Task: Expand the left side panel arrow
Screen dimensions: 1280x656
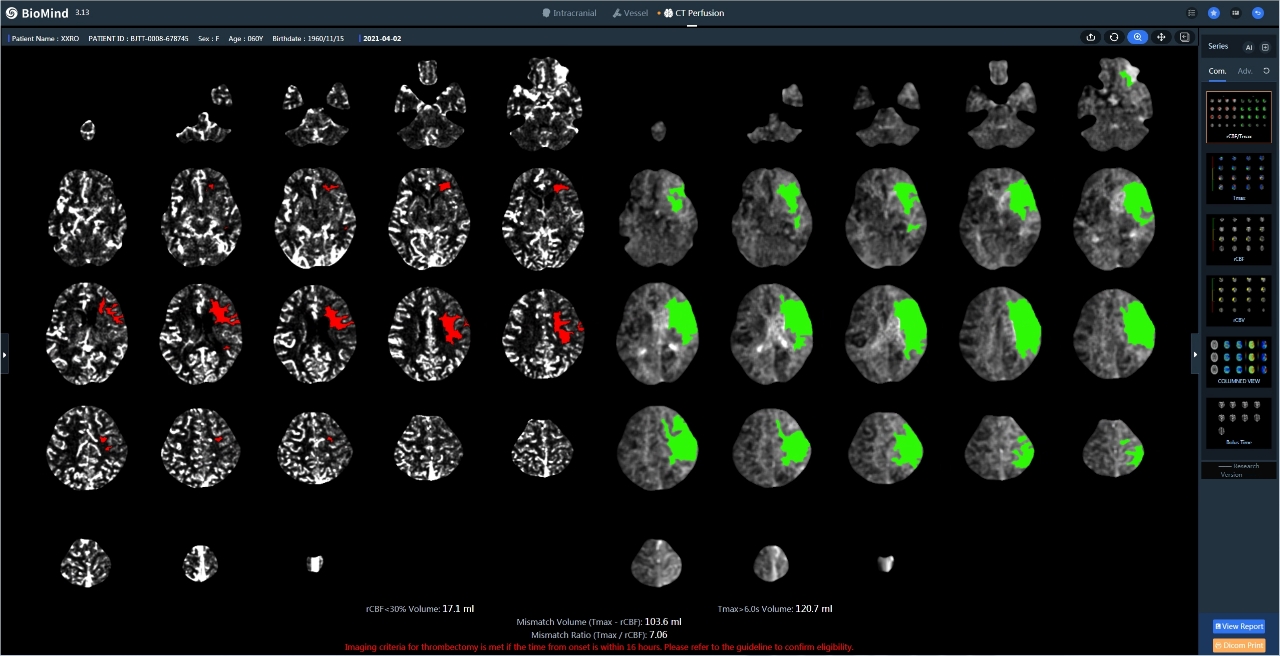Action: click(x=4, y=354)
